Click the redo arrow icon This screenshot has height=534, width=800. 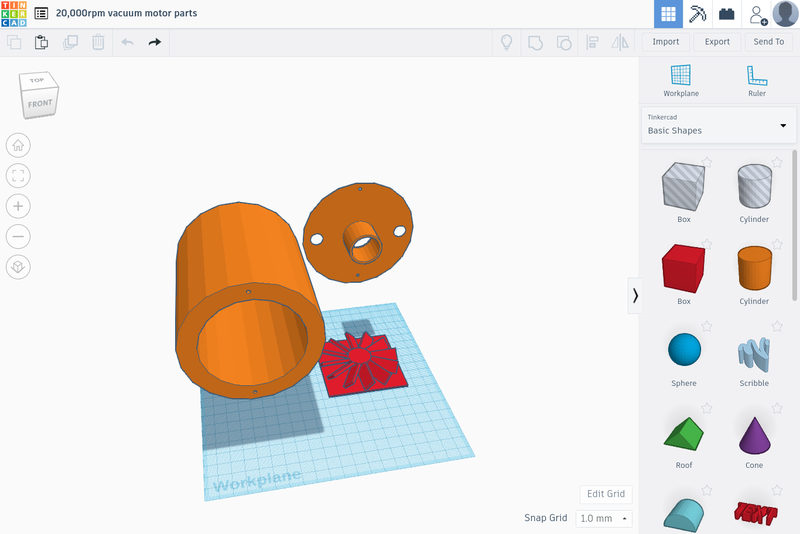[x=154, y=42]
